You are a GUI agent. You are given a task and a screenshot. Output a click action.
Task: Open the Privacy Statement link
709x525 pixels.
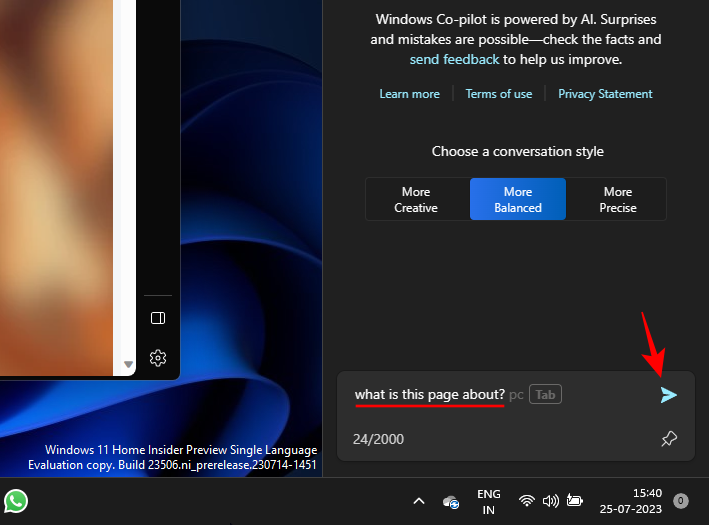(605, 94)
